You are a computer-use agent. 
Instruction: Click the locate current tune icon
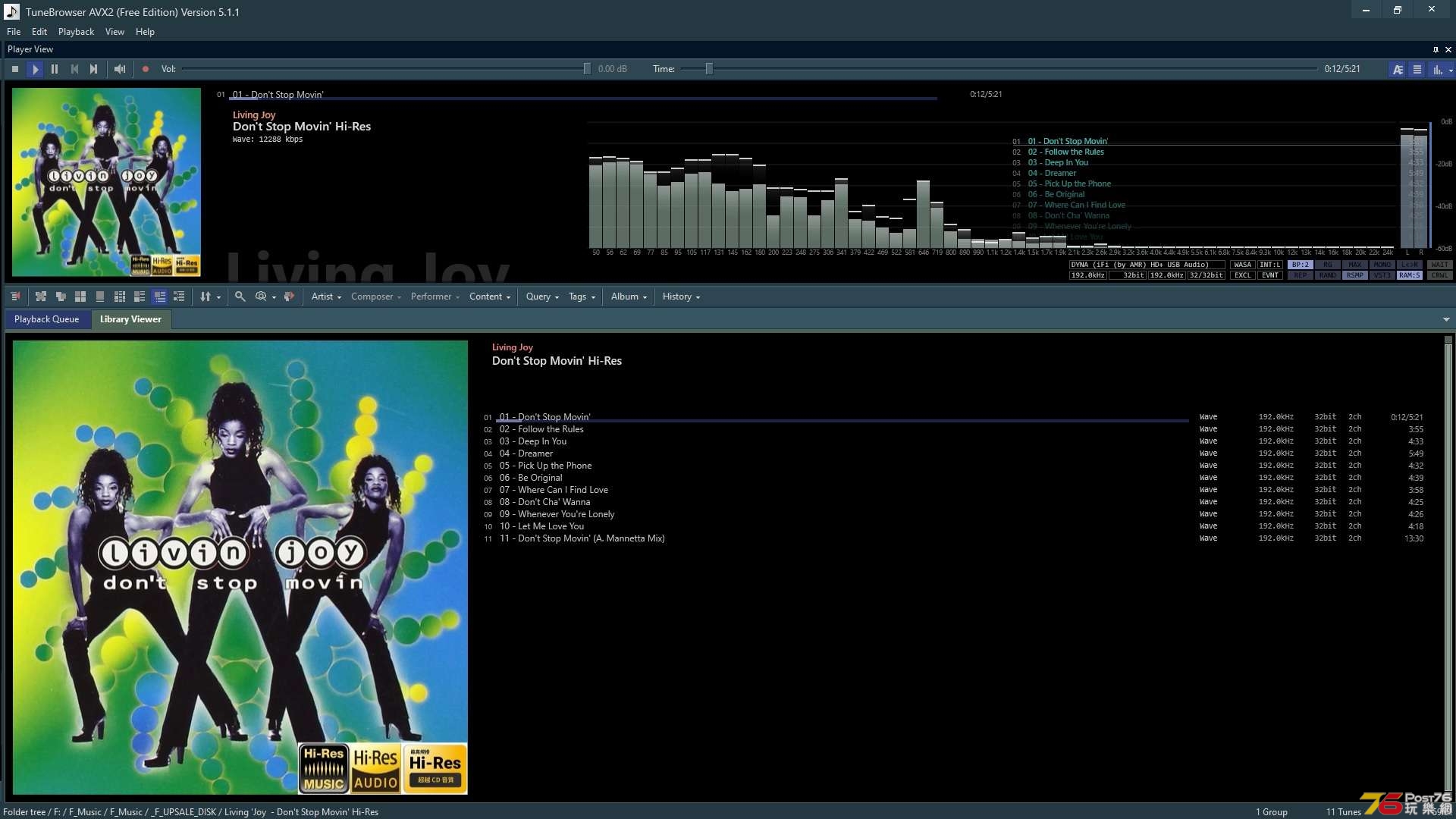coord(15,297)
